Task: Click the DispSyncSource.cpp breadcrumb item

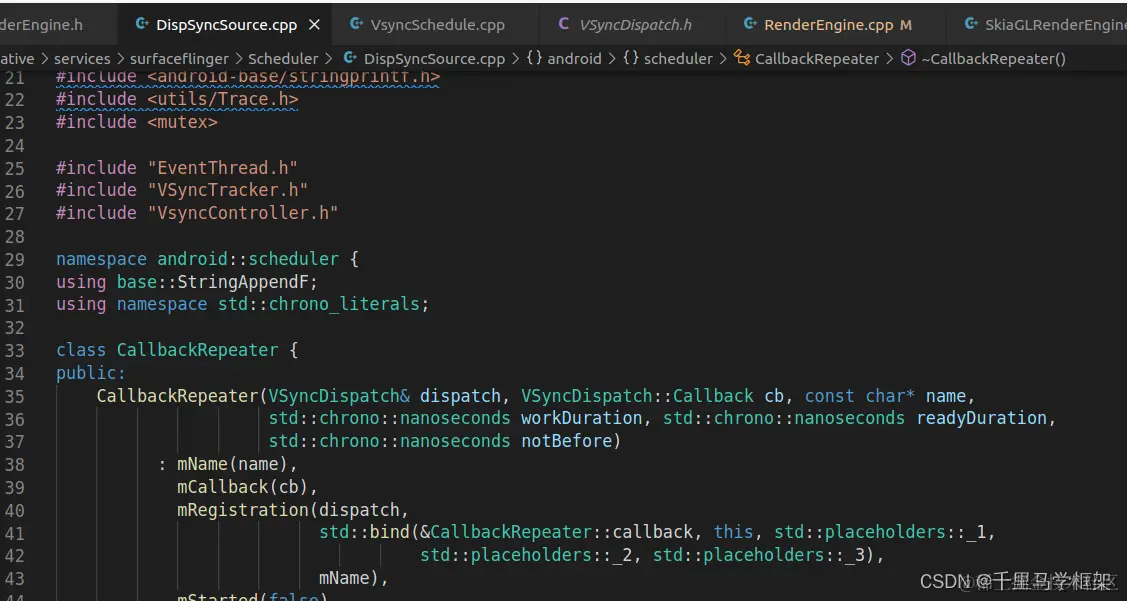Action: click(x=434, y=58)
